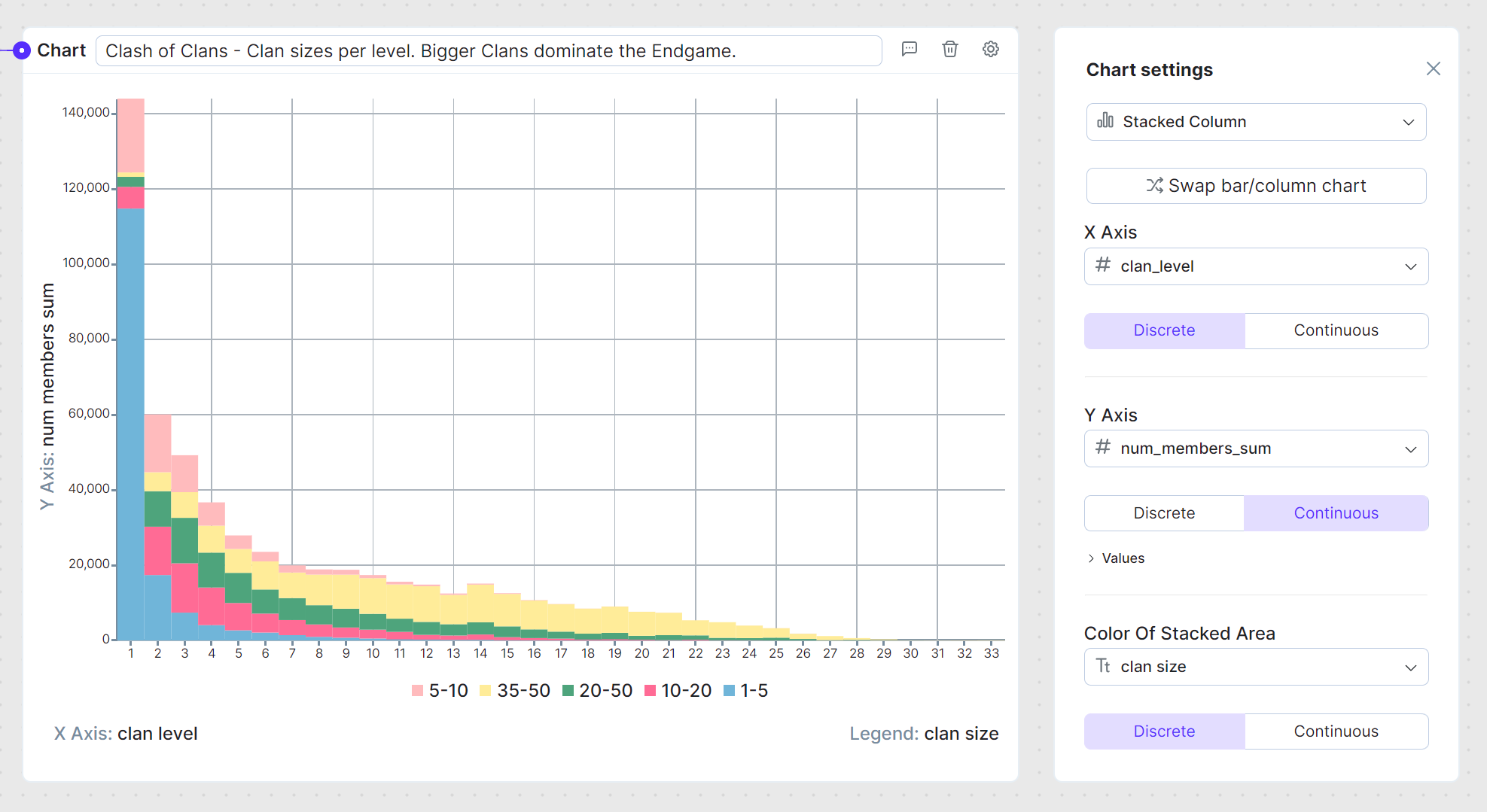Set X Axis to Continuous

pos(1336,330)
